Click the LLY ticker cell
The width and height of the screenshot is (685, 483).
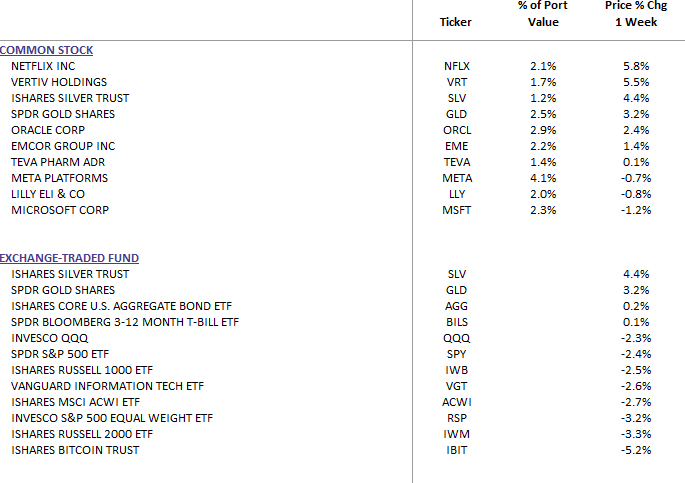(456, 194)
